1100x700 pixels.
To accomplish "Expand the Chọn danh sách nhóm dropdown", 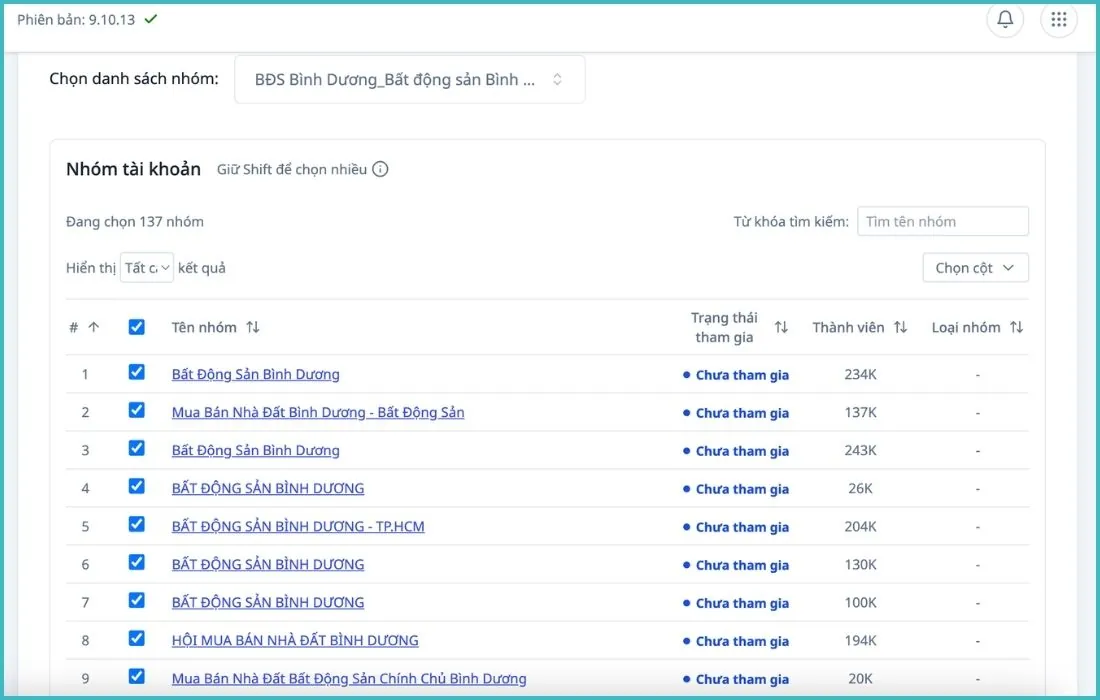I will tap(410, 79).
